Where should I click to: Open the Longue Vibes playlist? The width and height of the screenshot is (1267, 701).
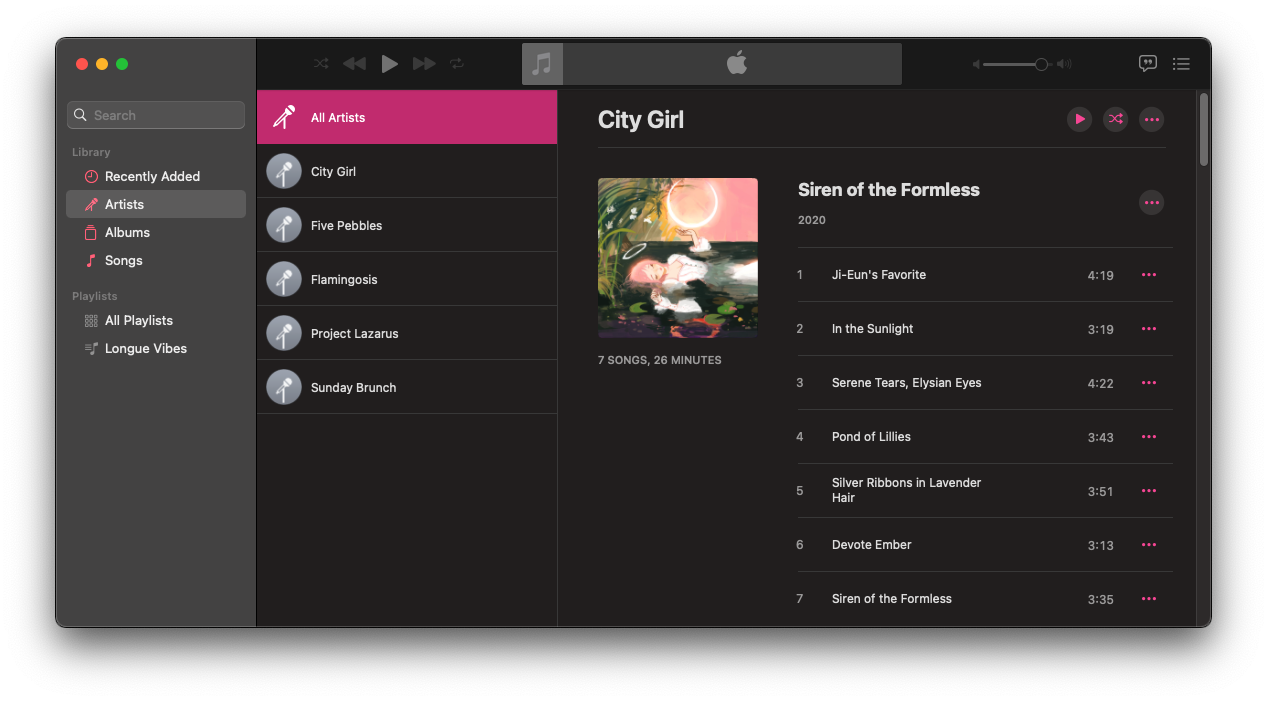[x=156, y=348]
